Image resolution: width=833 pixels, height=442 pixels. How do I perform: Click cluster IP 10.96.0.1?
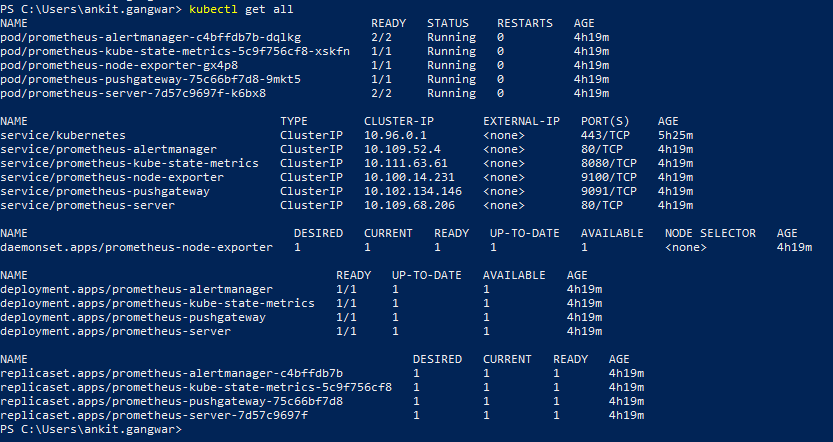coord(395,135)
